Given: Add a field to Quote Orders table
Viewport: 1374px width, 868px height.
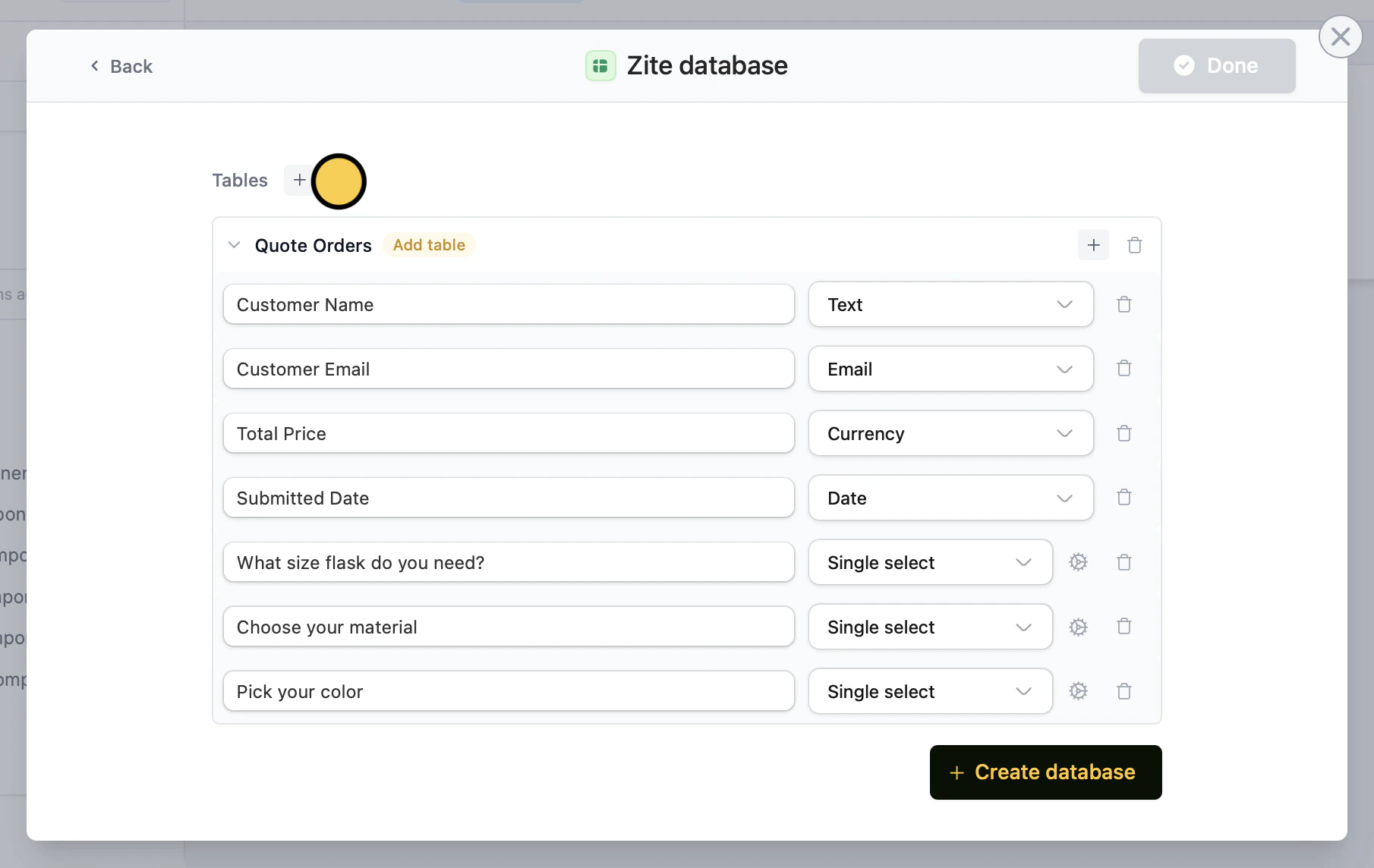Looking at the screenshot, I should coord(1093,245).
